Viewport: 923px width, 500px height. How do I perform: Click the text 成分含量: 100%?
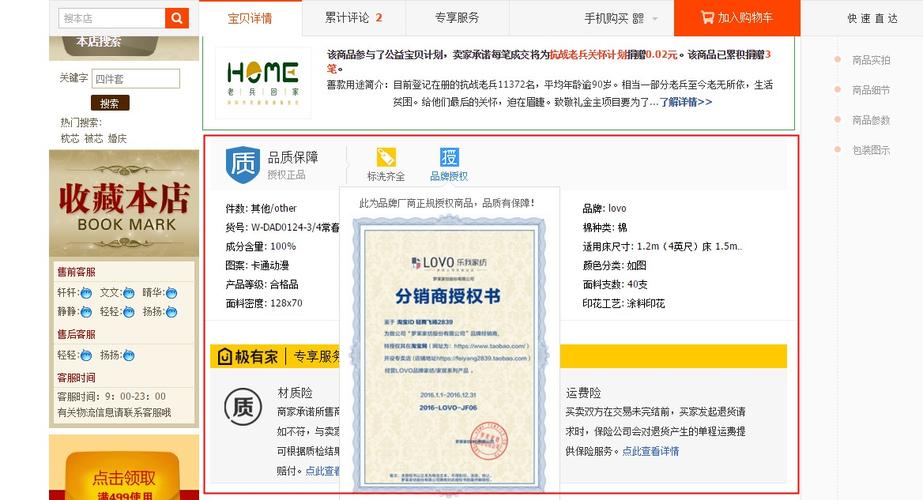click(261, 246)
